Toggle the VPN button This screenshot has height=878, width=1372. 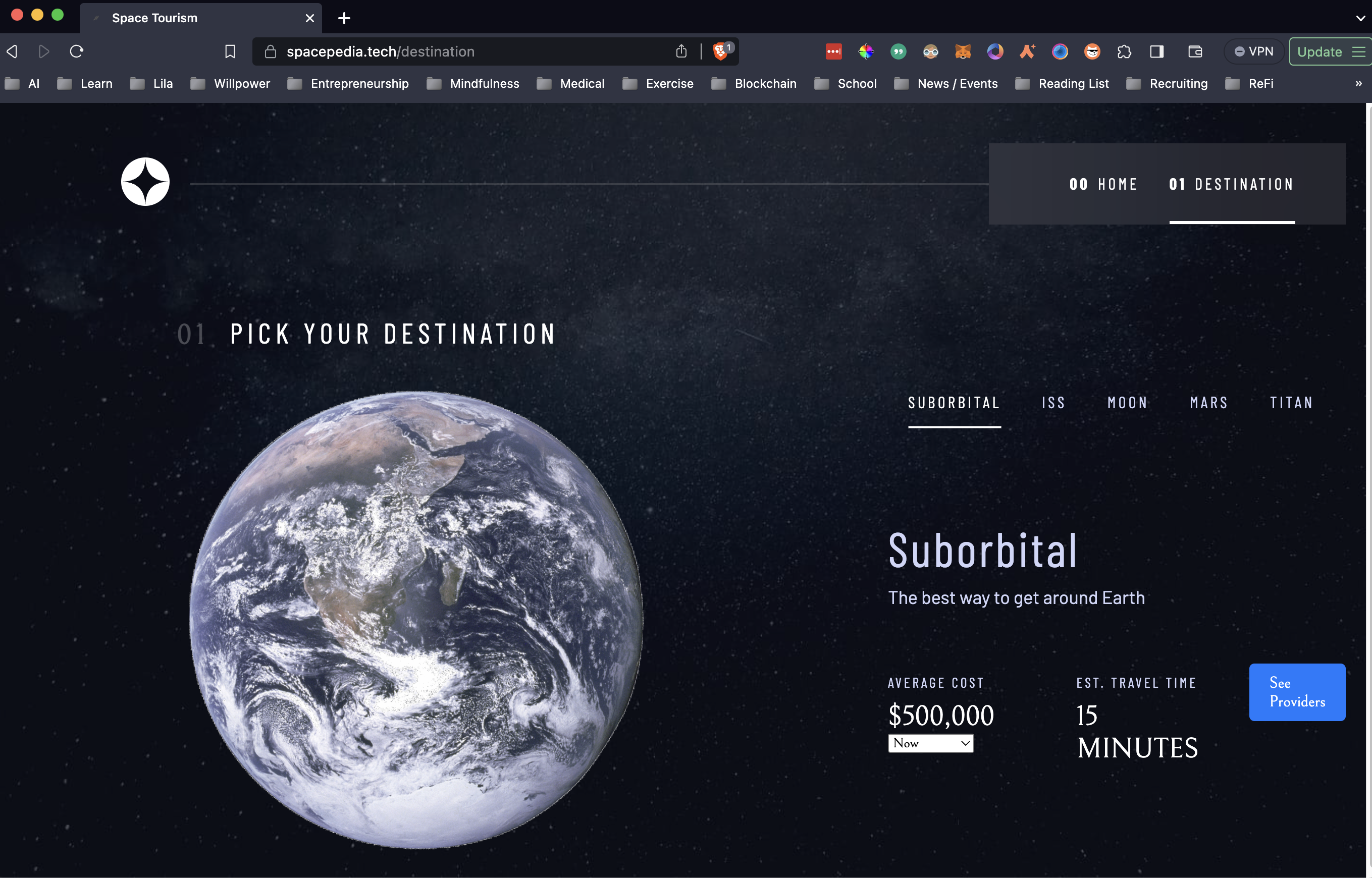tap(1253, 51)
